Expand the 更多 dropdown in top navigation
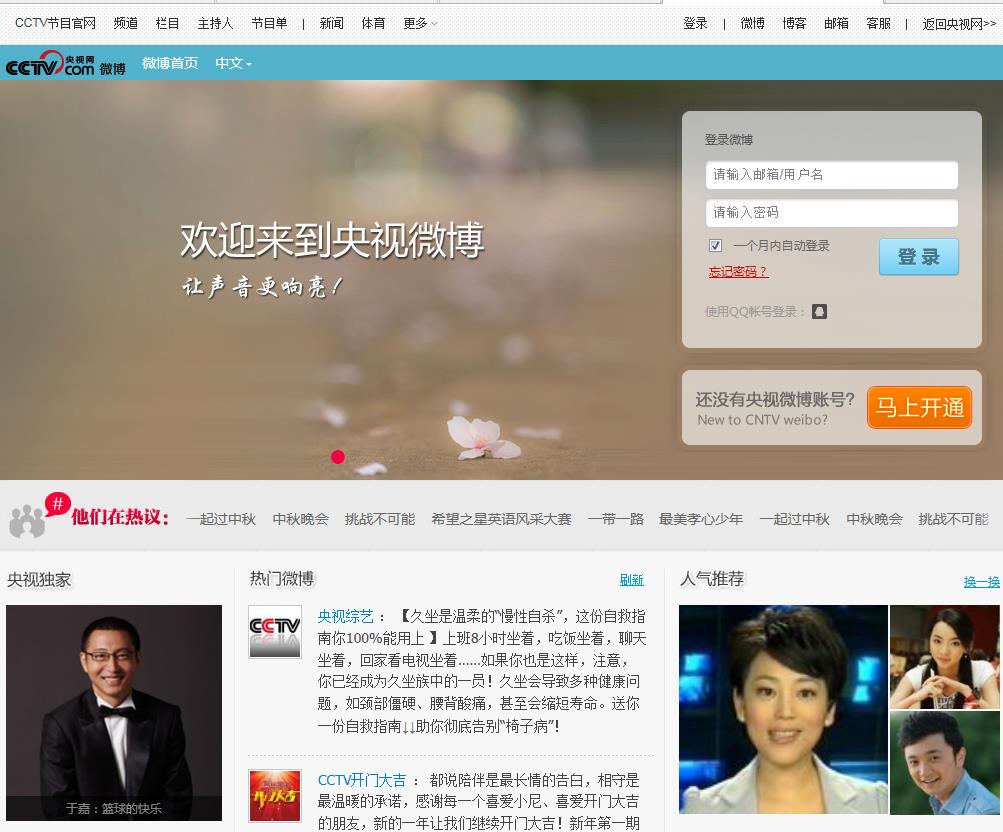 tap(420, 24)
